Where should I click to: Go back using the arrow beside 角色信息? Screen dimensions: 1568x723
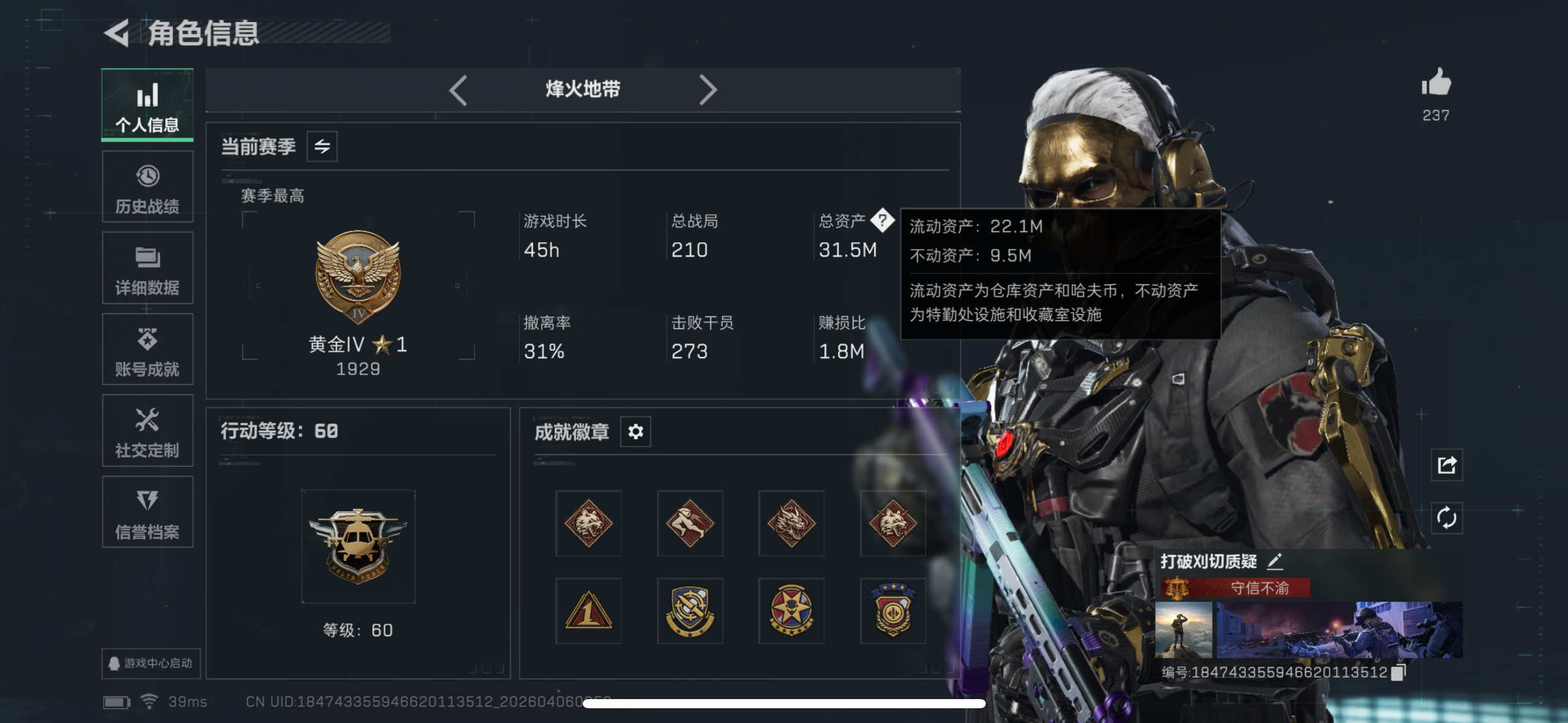tap(117, 33)
